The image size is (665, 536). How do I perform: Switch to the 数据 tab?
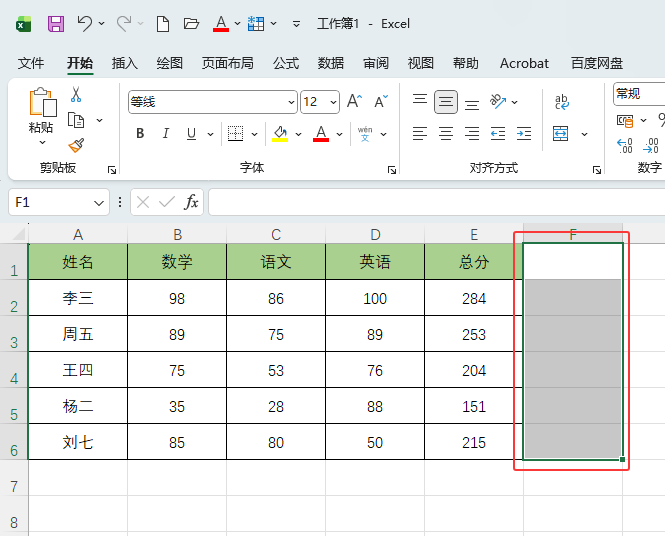(331, 63)
